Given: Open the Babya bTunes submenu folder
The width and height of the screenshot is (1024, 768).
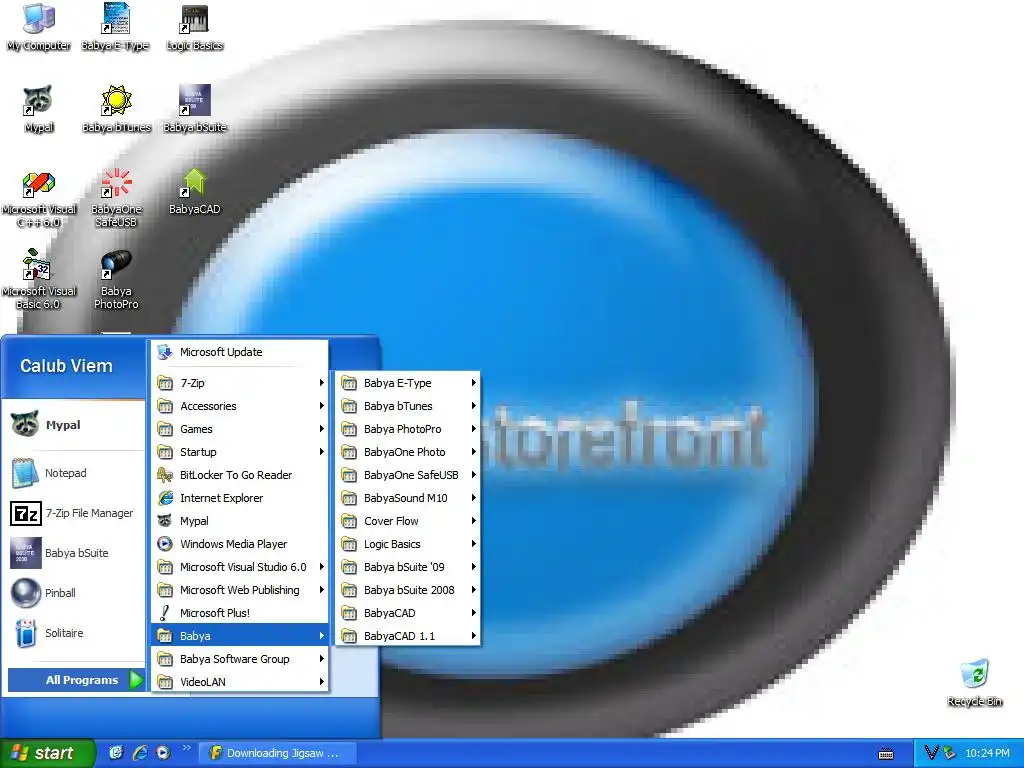Looking at the screenshot, I should pos(408,406).
